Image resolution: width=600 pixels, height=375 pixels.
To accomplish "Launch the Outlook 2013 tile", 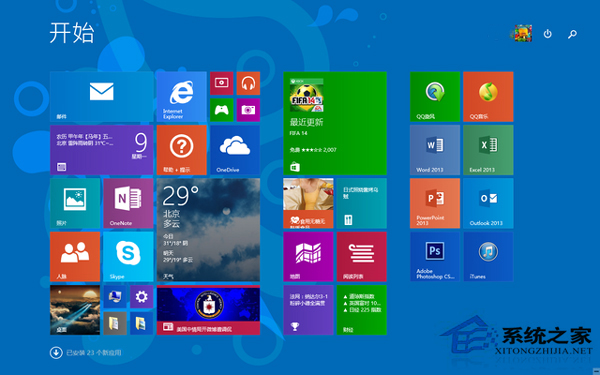I will click(488, 203).
